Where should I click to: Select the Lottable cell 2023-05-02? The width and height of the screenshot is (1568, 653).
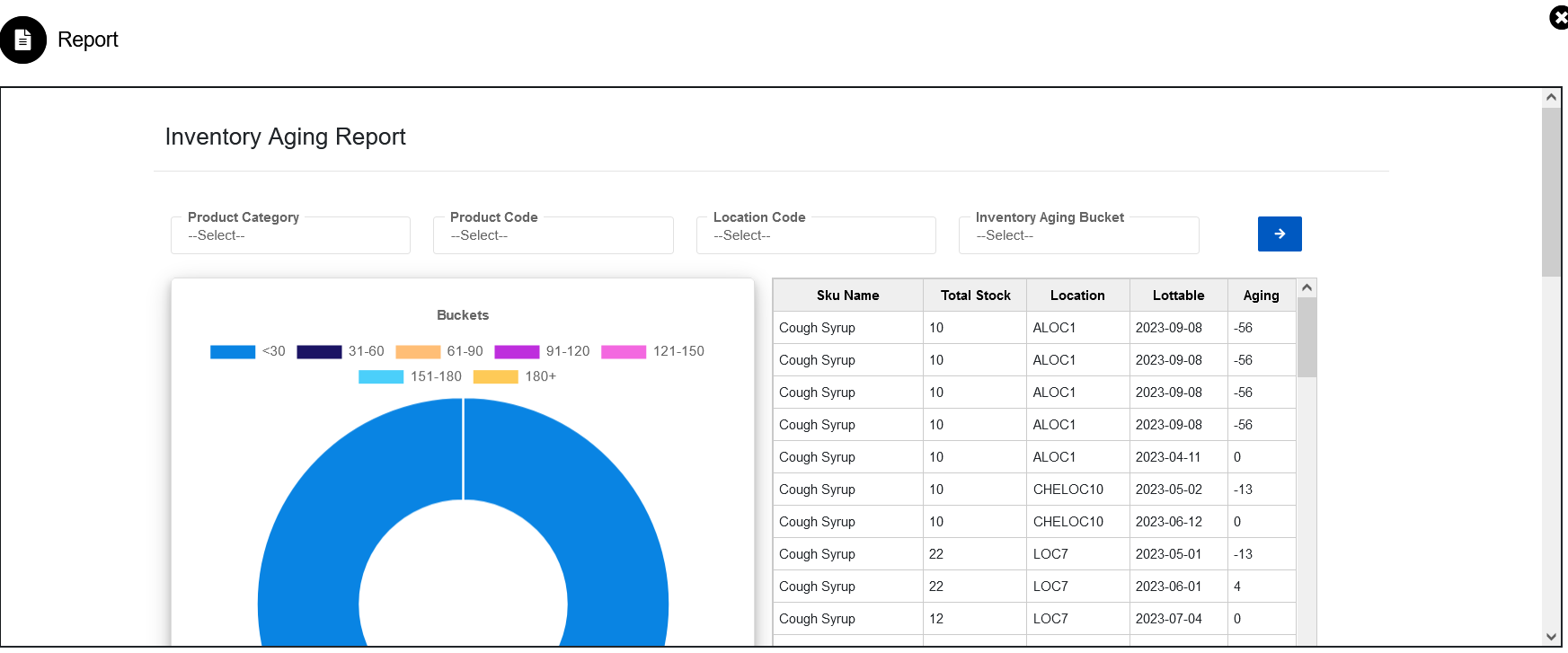pyautogui.click(x=1178, y=490)
